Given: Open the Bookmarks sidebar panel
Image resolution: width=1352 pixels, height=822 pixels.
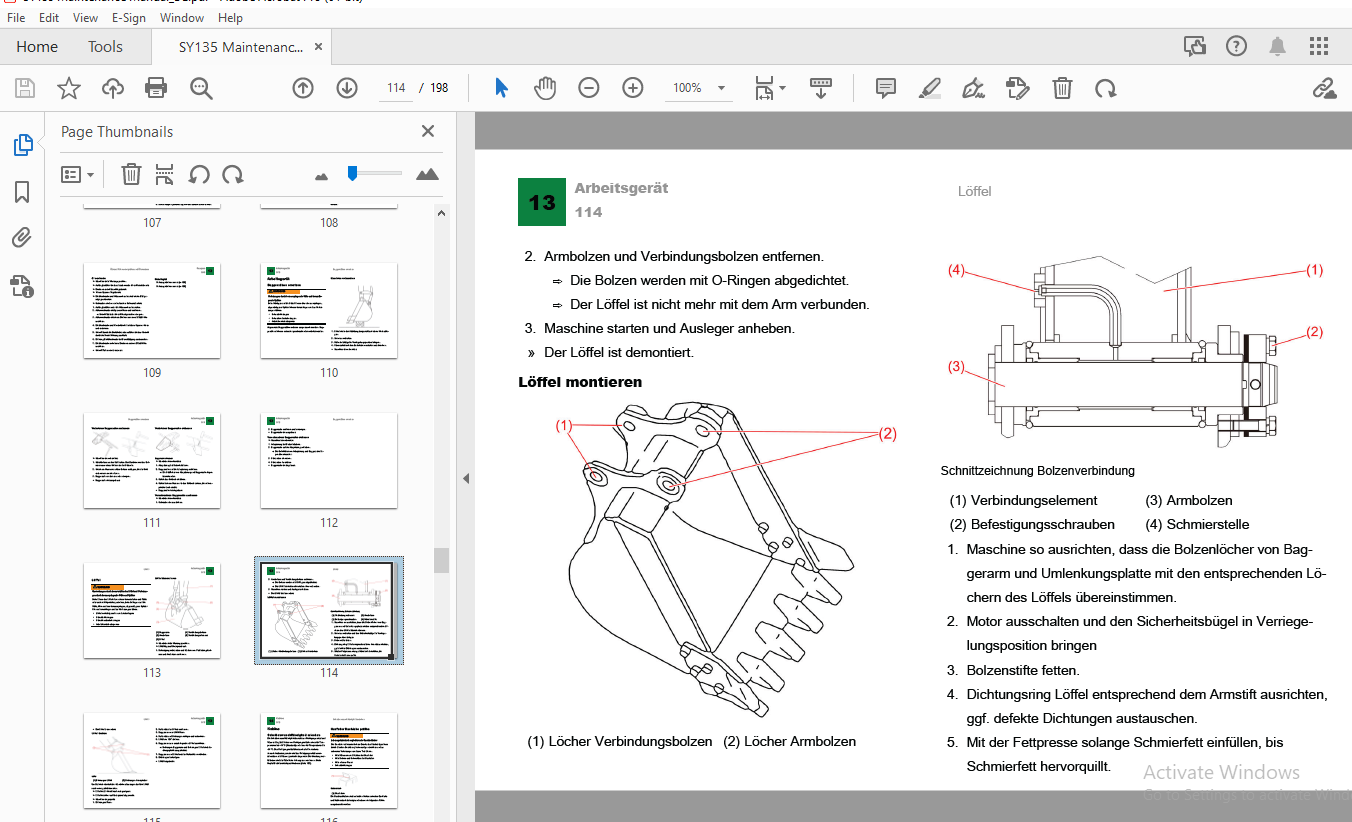Looking at the screenshot, I should [22, 192].
